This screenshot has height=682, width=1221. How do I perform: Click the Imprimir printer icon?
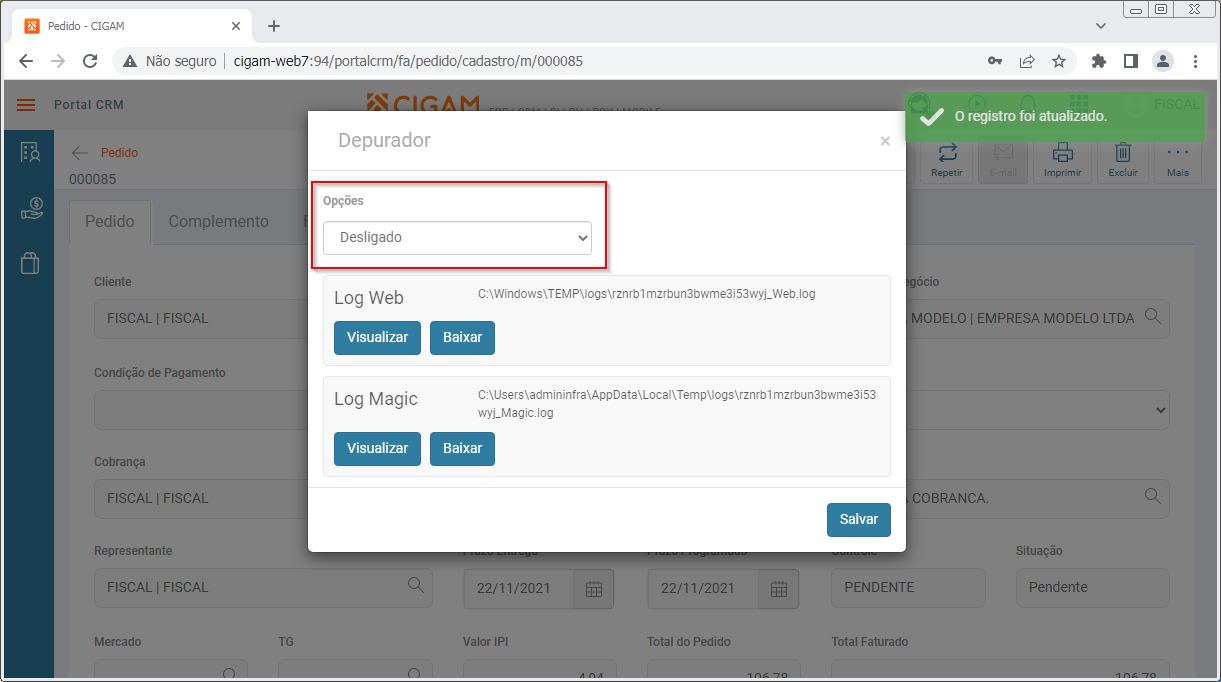coord(1062,160)
